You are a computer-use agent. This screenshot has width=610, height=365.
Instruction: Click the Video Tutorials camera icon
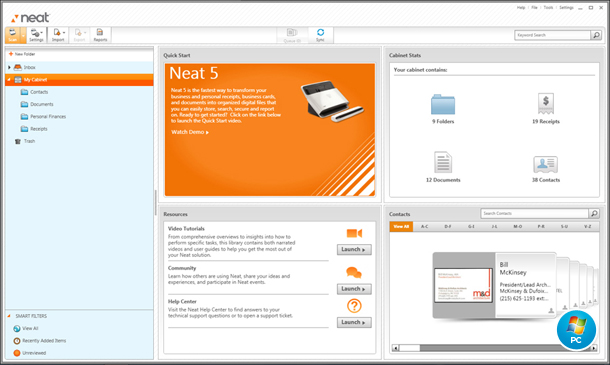(354, 233)
